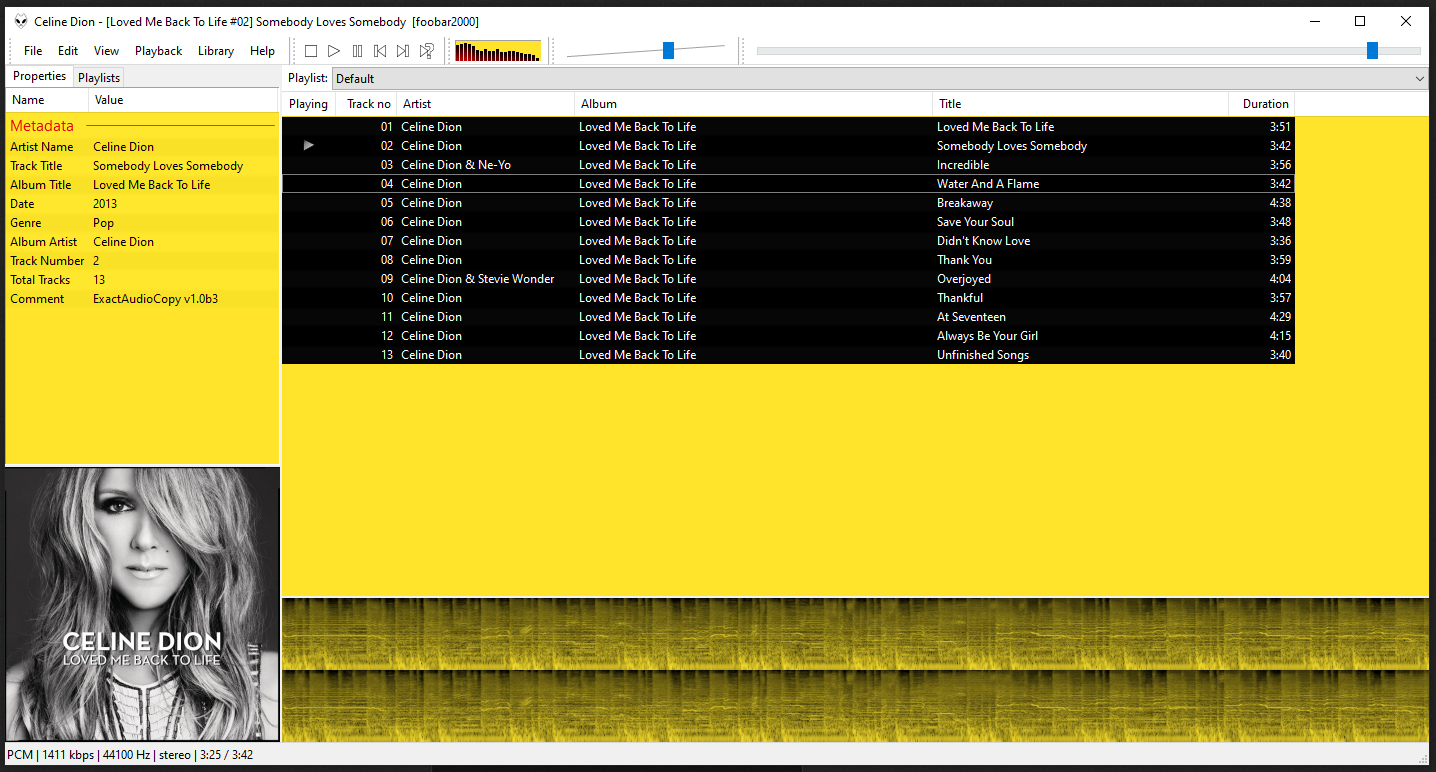Screen dimensions: 1436x772
Task: Click the seek bar handle
Action: coord(1372,51)
